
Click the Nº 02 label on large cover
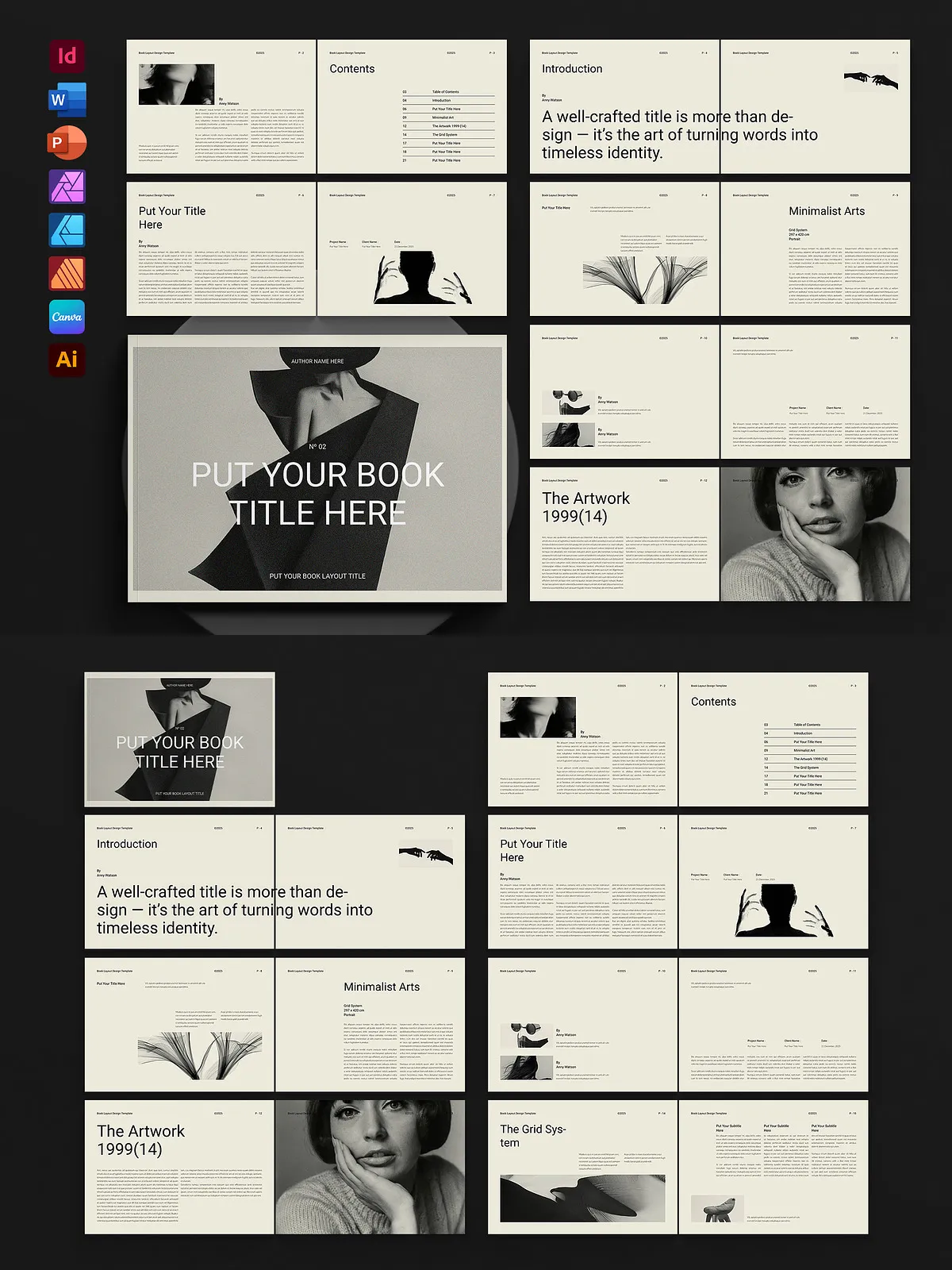[x=317, y=447]
